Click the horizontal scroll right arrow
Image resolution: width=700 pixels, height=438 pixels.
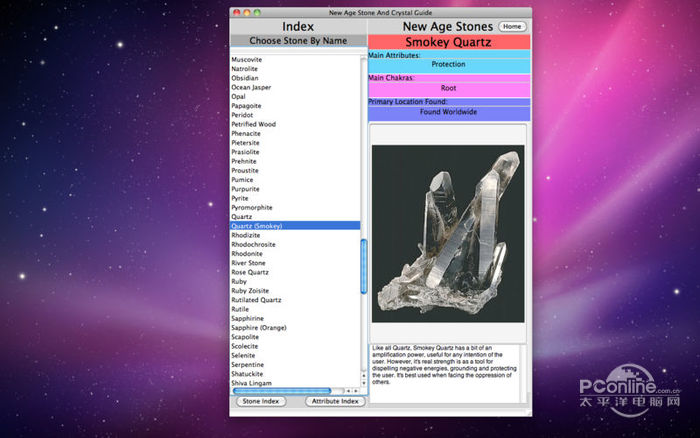[358, 391]
